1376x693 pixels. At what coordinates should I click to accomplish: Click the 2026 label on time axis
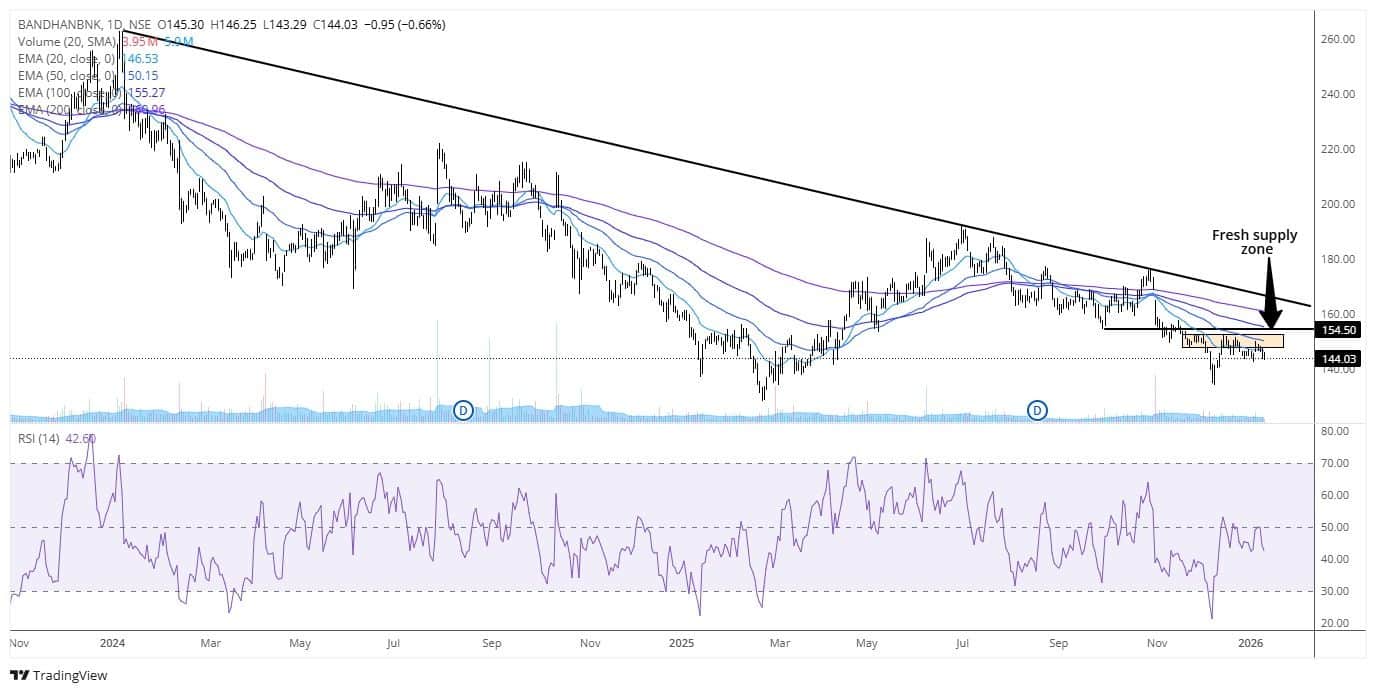point(1250,645)
